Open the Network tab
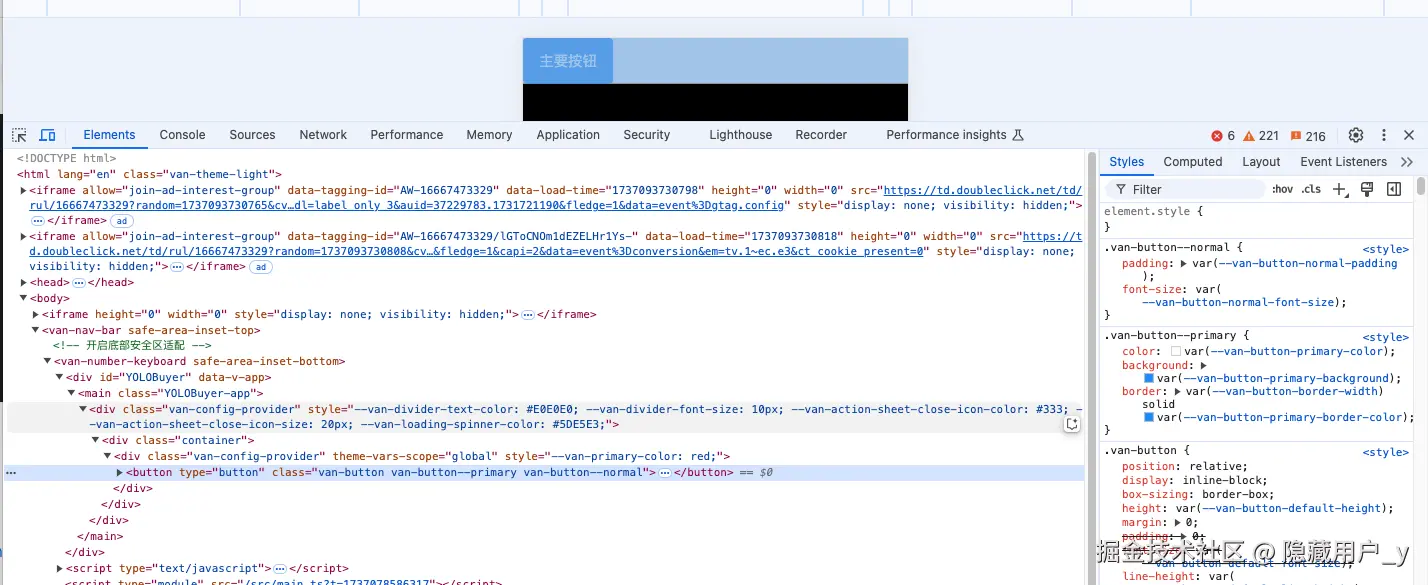The image size is (1428, 585). 323,135
